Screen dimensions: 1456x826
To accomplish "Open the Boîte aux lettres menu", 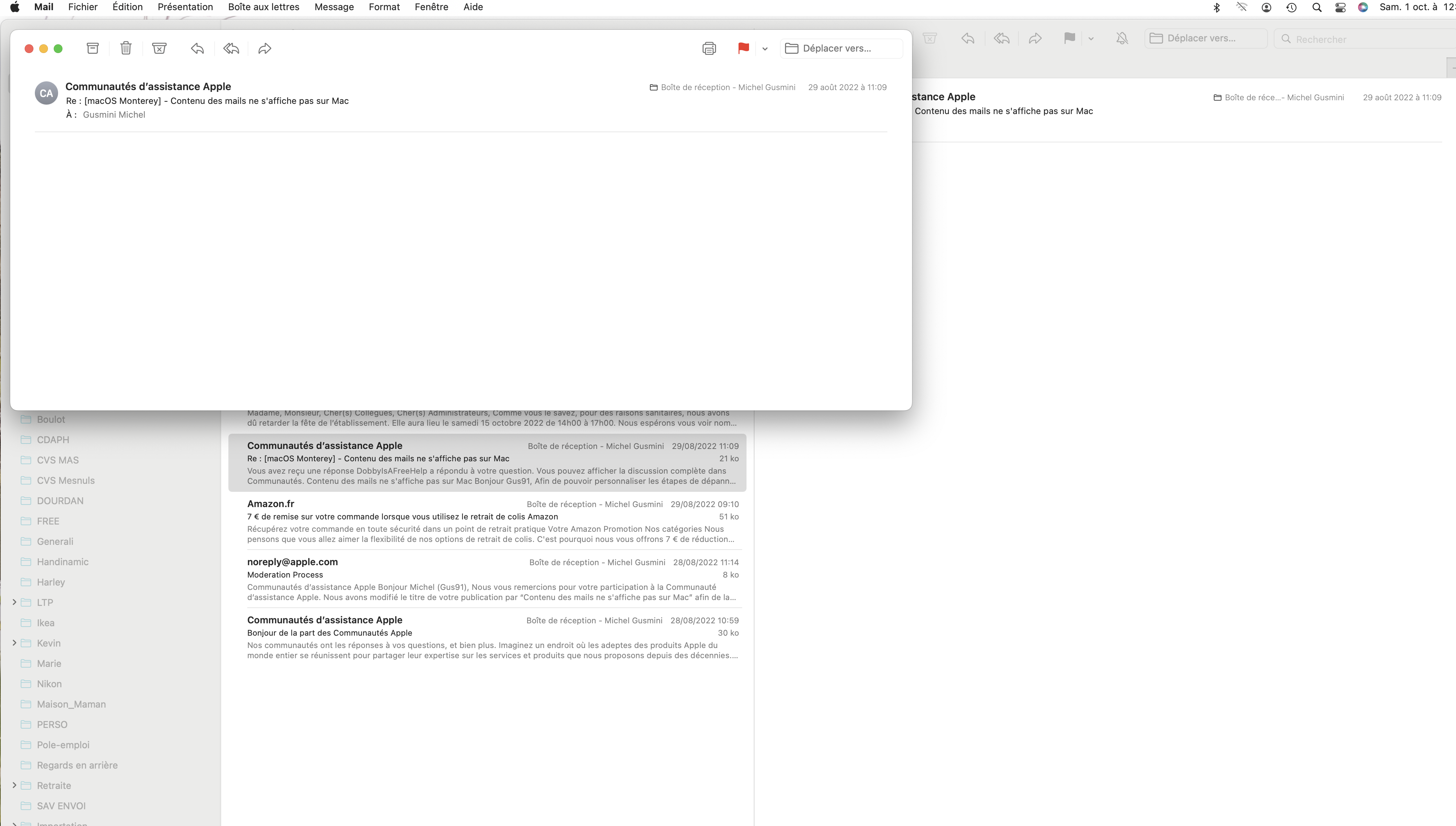I will click(264, 7).
